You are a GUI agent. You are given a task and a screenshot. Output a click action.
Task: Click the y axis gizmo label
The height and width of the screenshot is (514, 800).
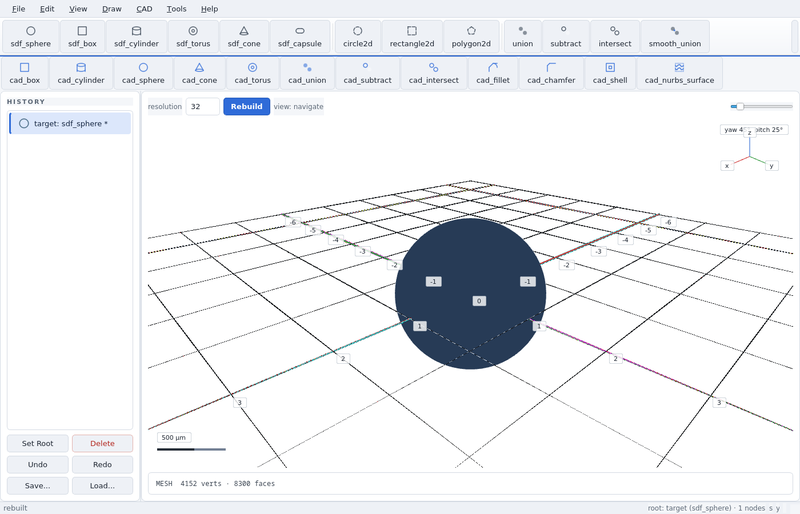tap(771, 165)
